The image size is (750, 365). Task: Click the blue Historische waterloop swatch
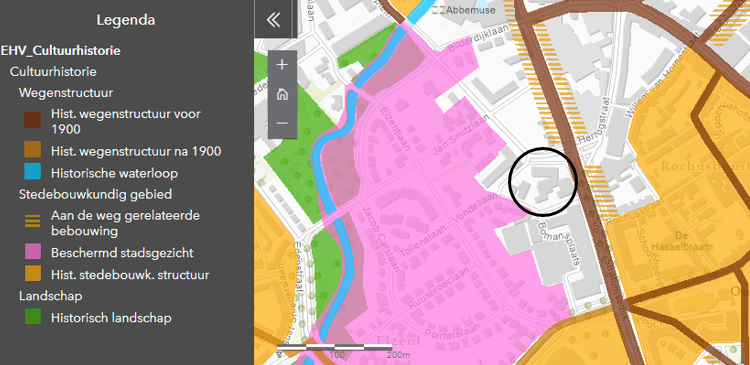[x=33, y=172]
